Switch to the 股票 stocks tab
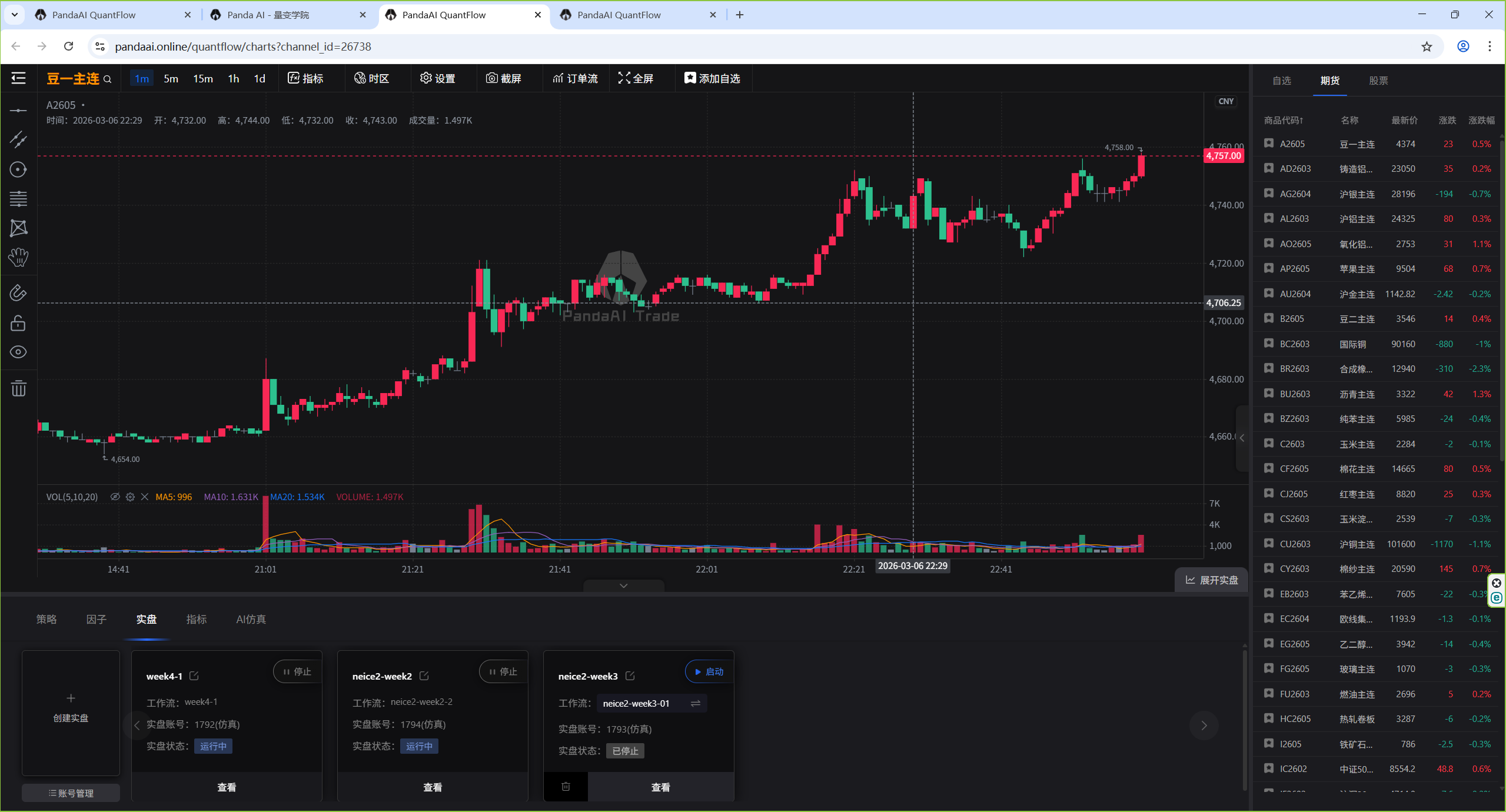 (x=1378, y=81)
